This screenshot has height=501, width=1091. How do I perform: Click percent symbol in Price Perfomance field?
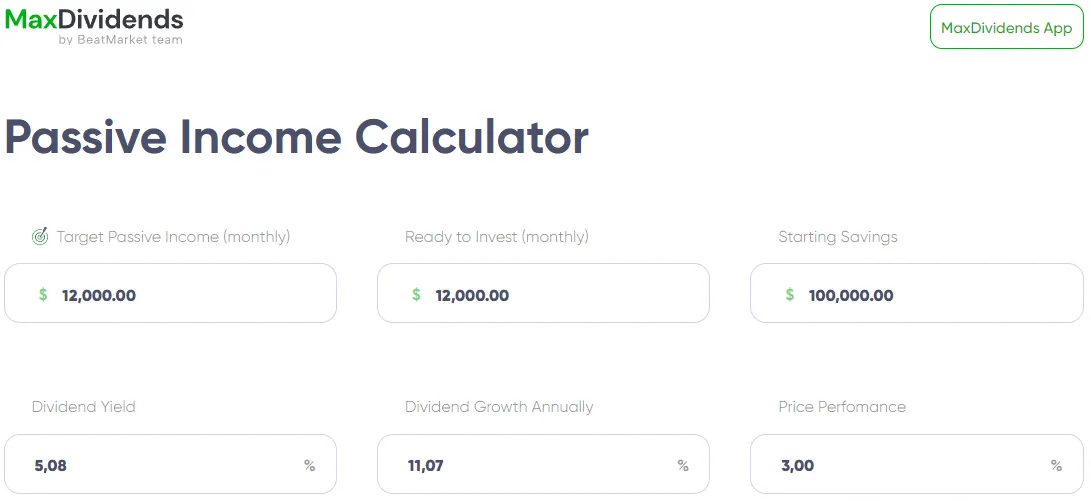click(x=1056, y=465)
